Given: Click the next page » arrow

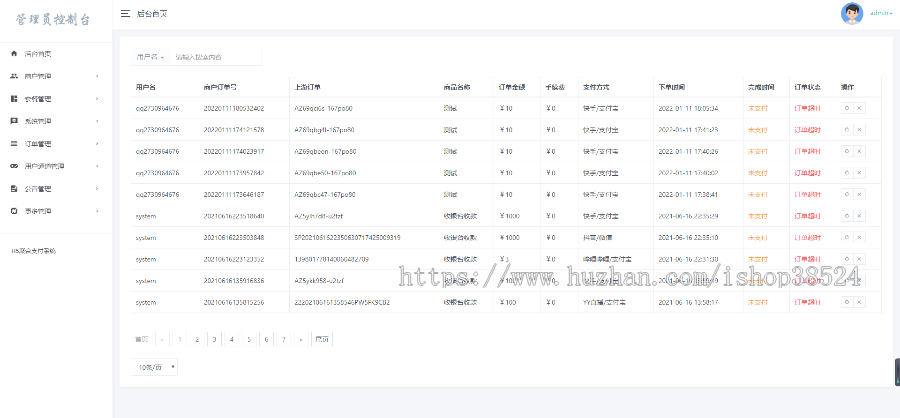Looking at the screenshot, I should 301,339.
